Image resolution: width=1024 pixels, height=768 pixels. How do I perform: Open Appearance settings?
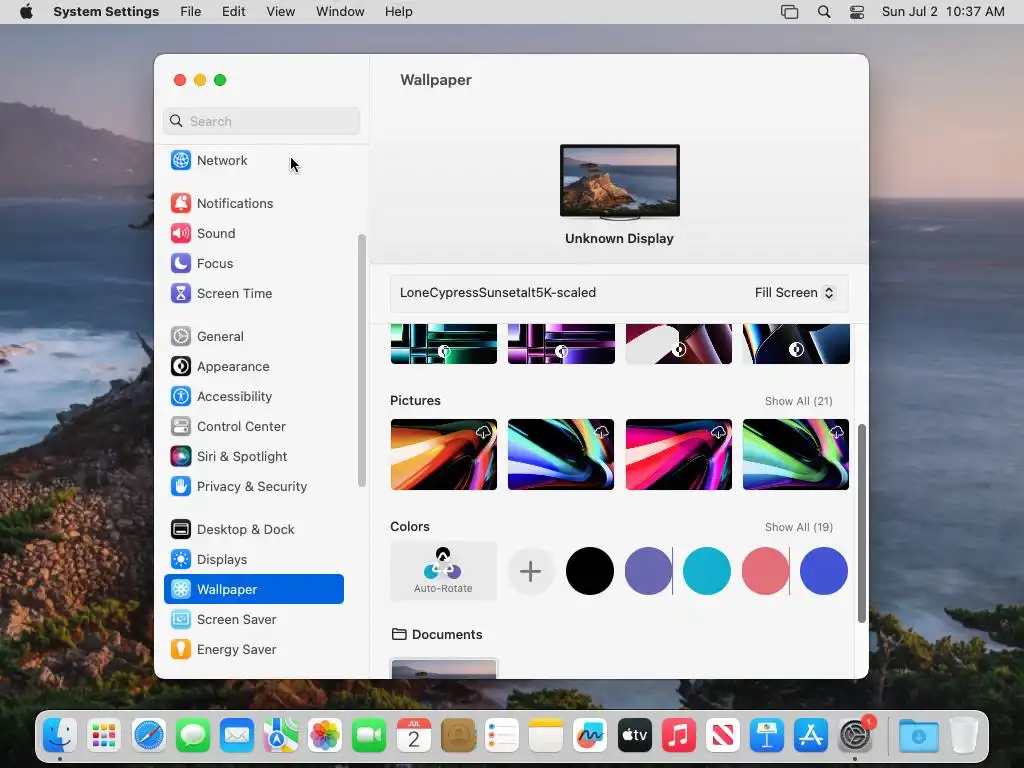[253, 366]
